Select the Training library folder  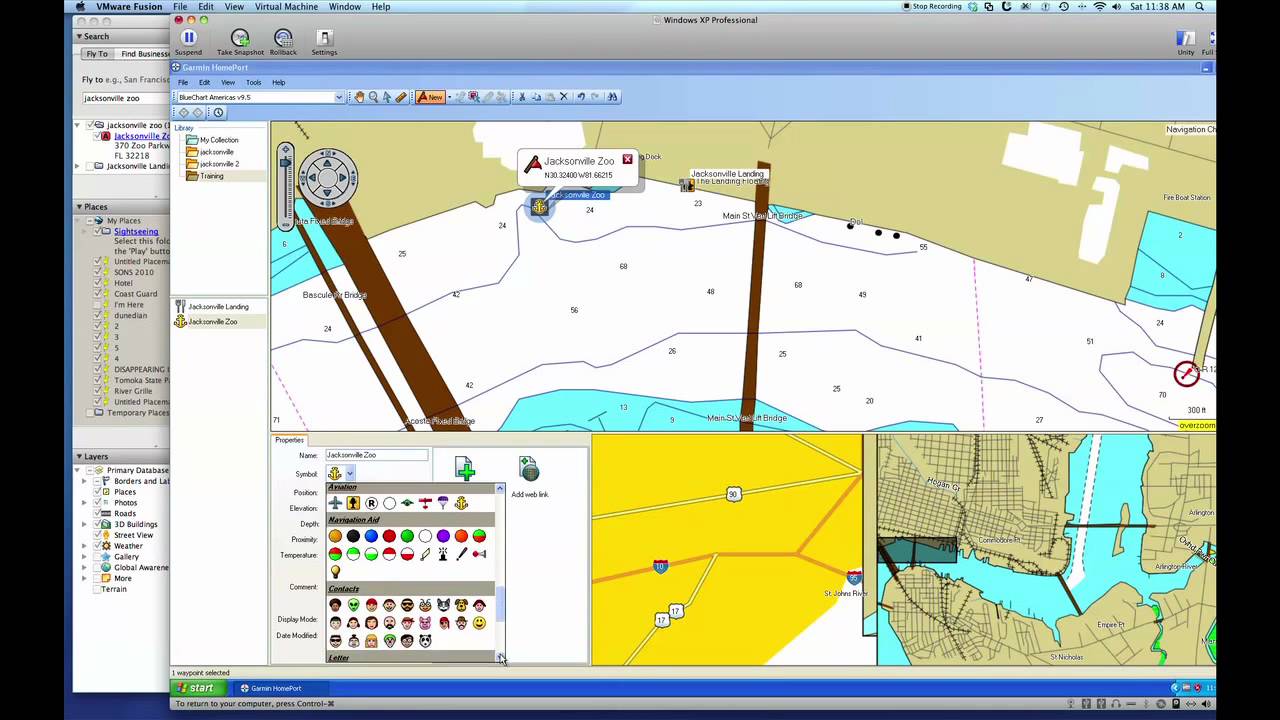pos(205,176)
